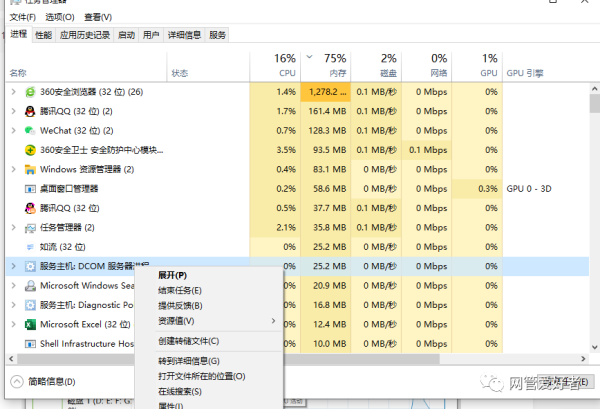
Task: Click the 任务管理器 (2) process icon
Action: click(x=30, y=228)
